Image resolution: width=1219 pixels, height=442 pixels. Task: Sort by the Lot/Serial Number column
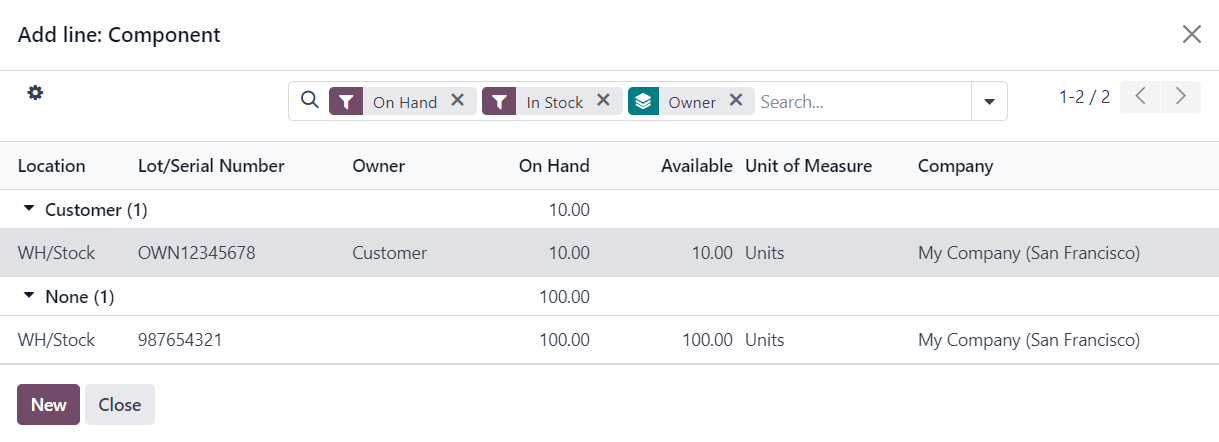(x=211, y=166)
